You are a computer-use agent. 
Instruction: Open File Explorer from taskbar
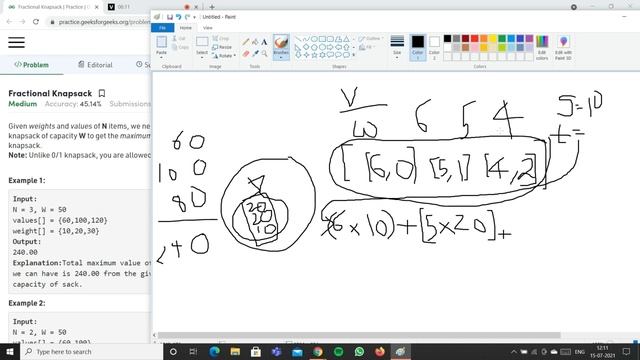pyautogui.click(x=235, y=351)
